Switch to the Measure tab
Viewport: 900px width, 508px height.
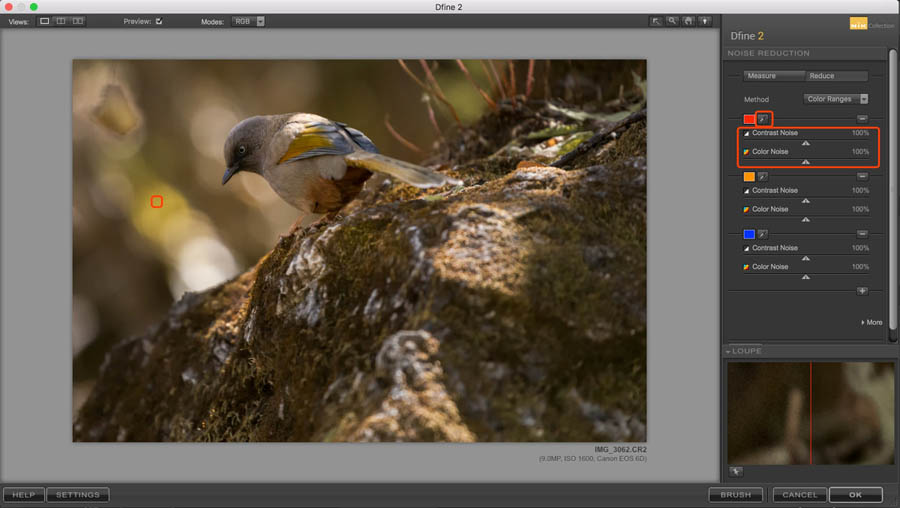pos(774,76)
